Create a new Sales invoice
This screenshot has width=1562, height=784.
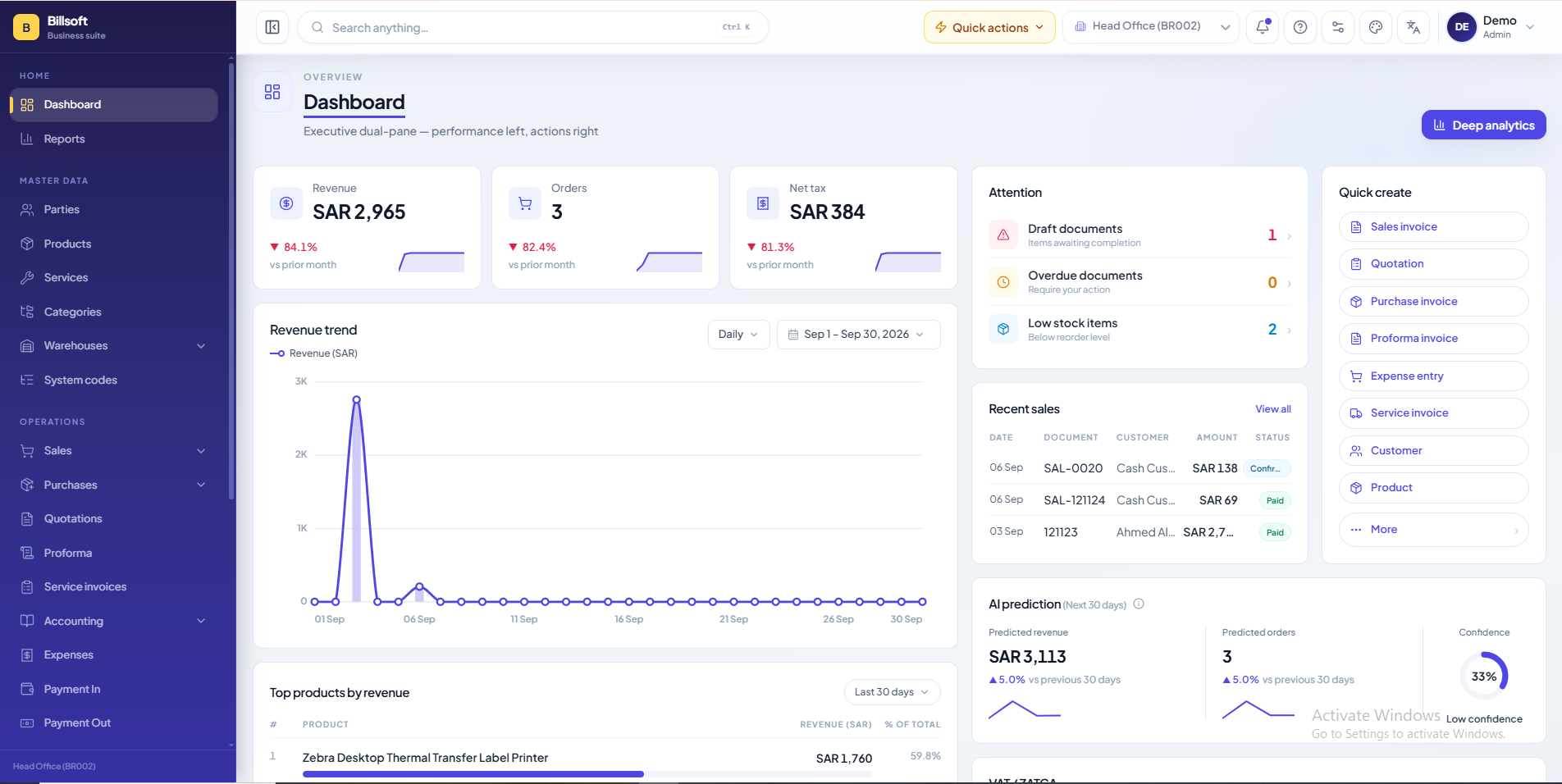[x=1433, y=227]
